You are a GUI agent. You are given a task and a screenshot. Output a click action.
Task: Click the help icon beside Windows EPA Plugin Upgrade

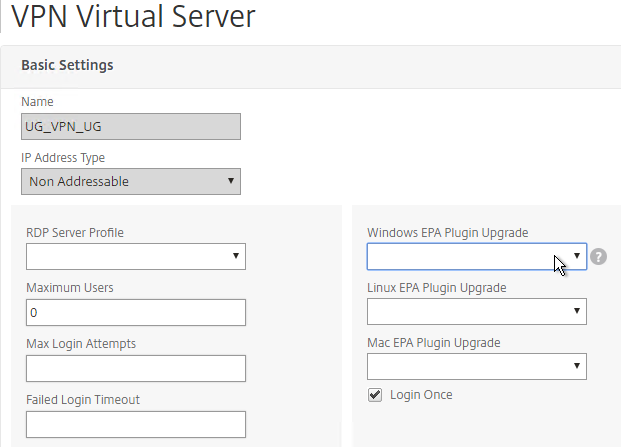pos(598,257)
